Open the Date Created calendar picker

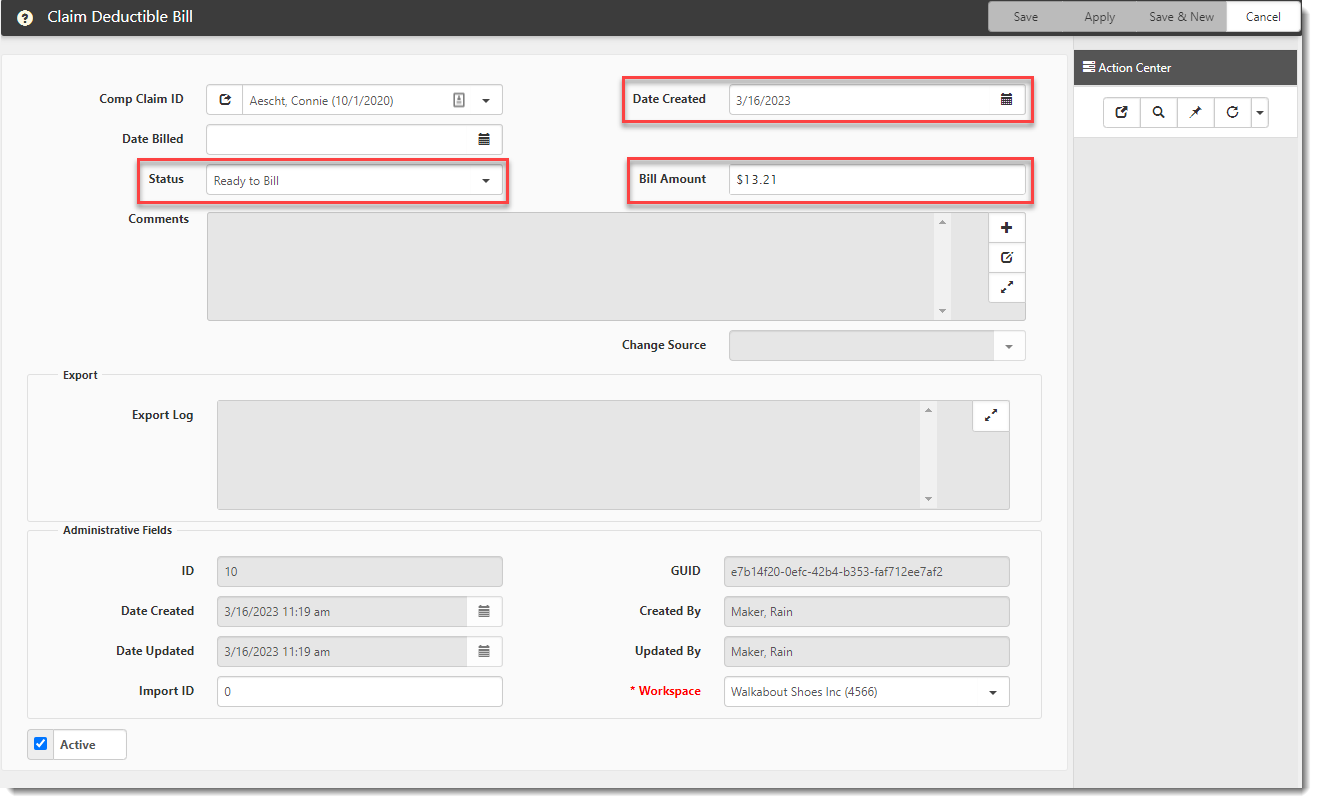1006,100
